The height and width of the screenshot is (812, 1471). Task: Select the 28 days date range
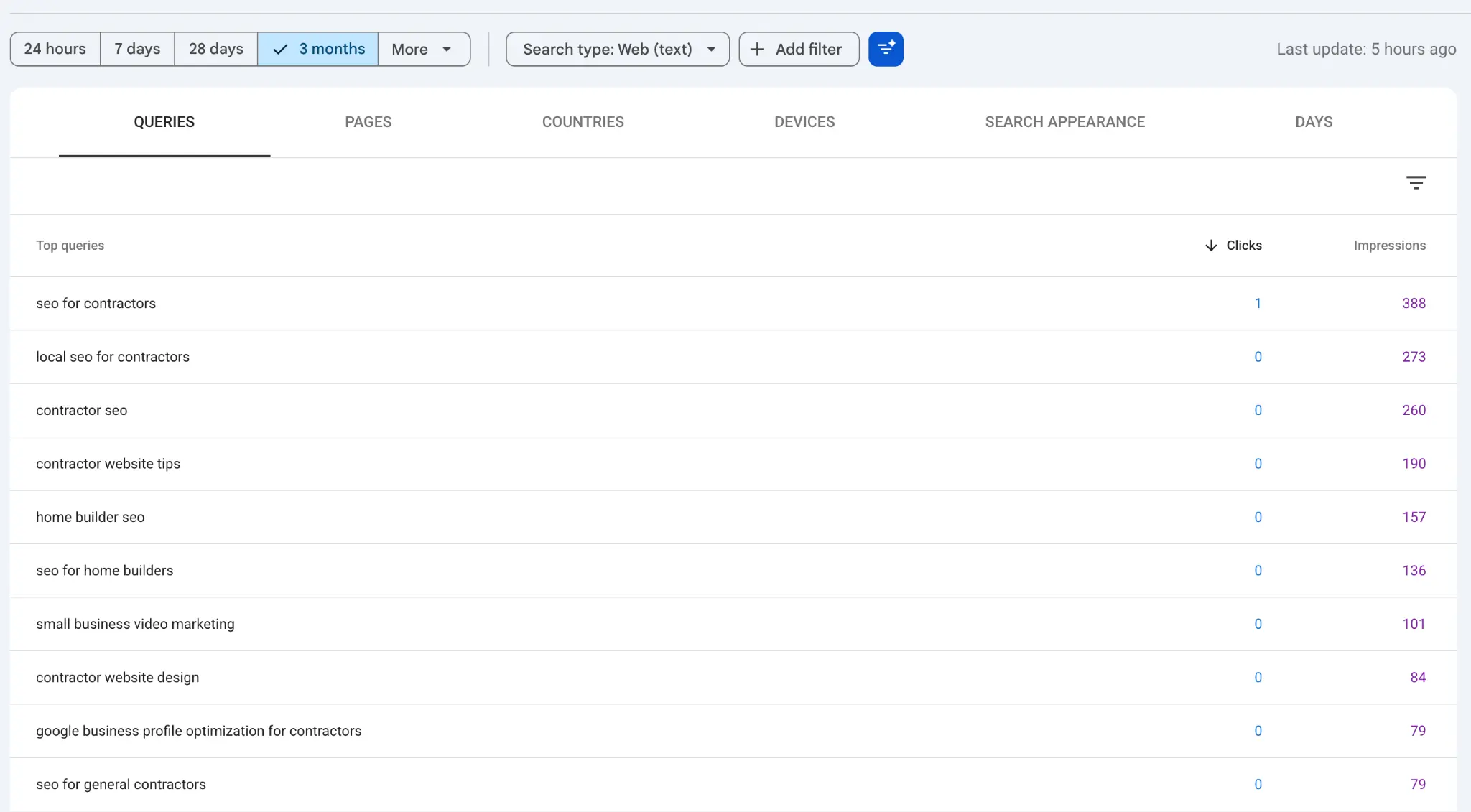pos(215,49)
